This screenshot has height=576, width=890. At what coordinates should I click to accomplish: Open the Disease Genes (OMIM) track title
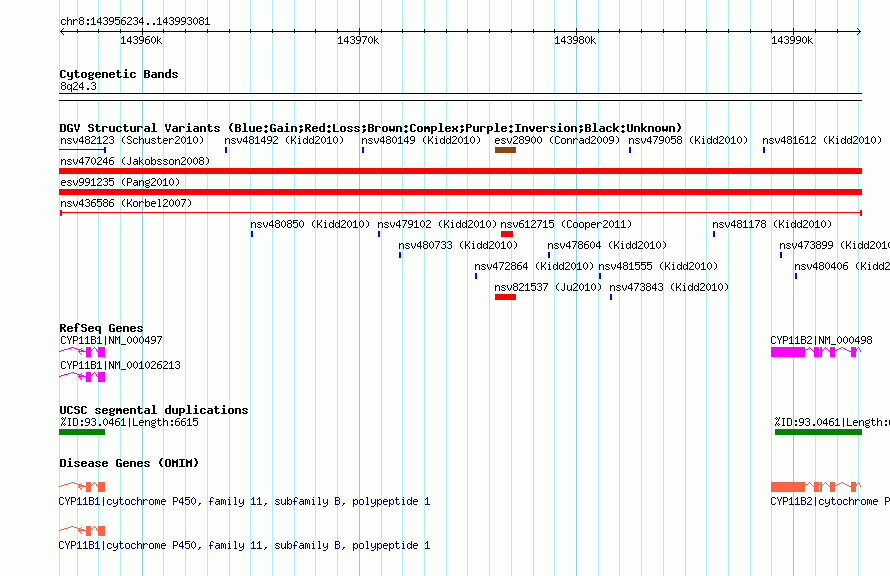point(129,463)
